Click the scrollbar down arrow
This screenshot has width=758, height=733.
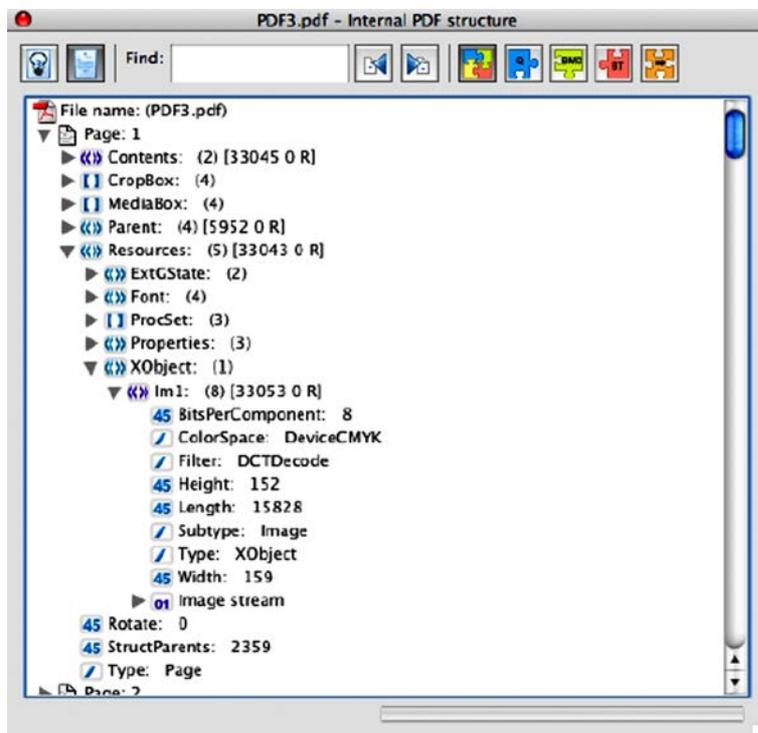(735, 682)
